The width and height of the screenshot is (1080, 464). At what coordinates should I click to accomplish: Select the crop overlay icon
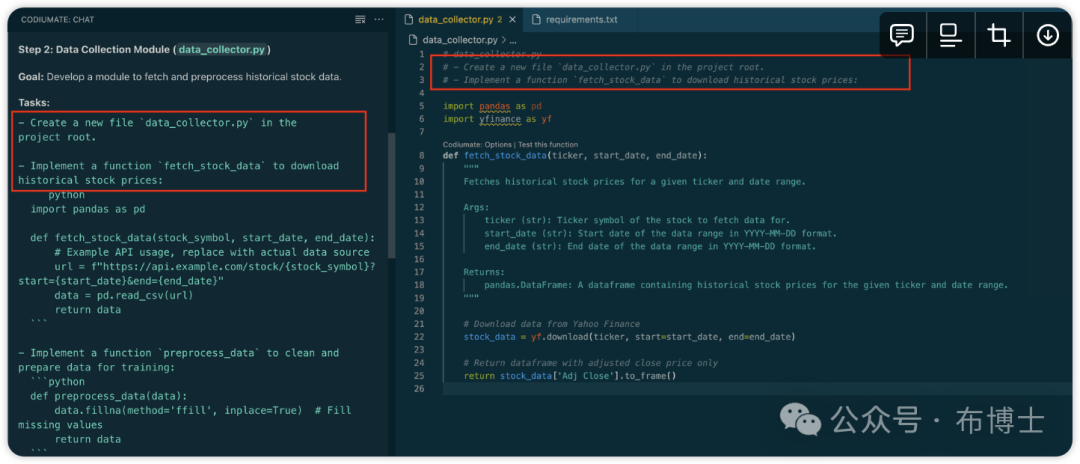998,36
